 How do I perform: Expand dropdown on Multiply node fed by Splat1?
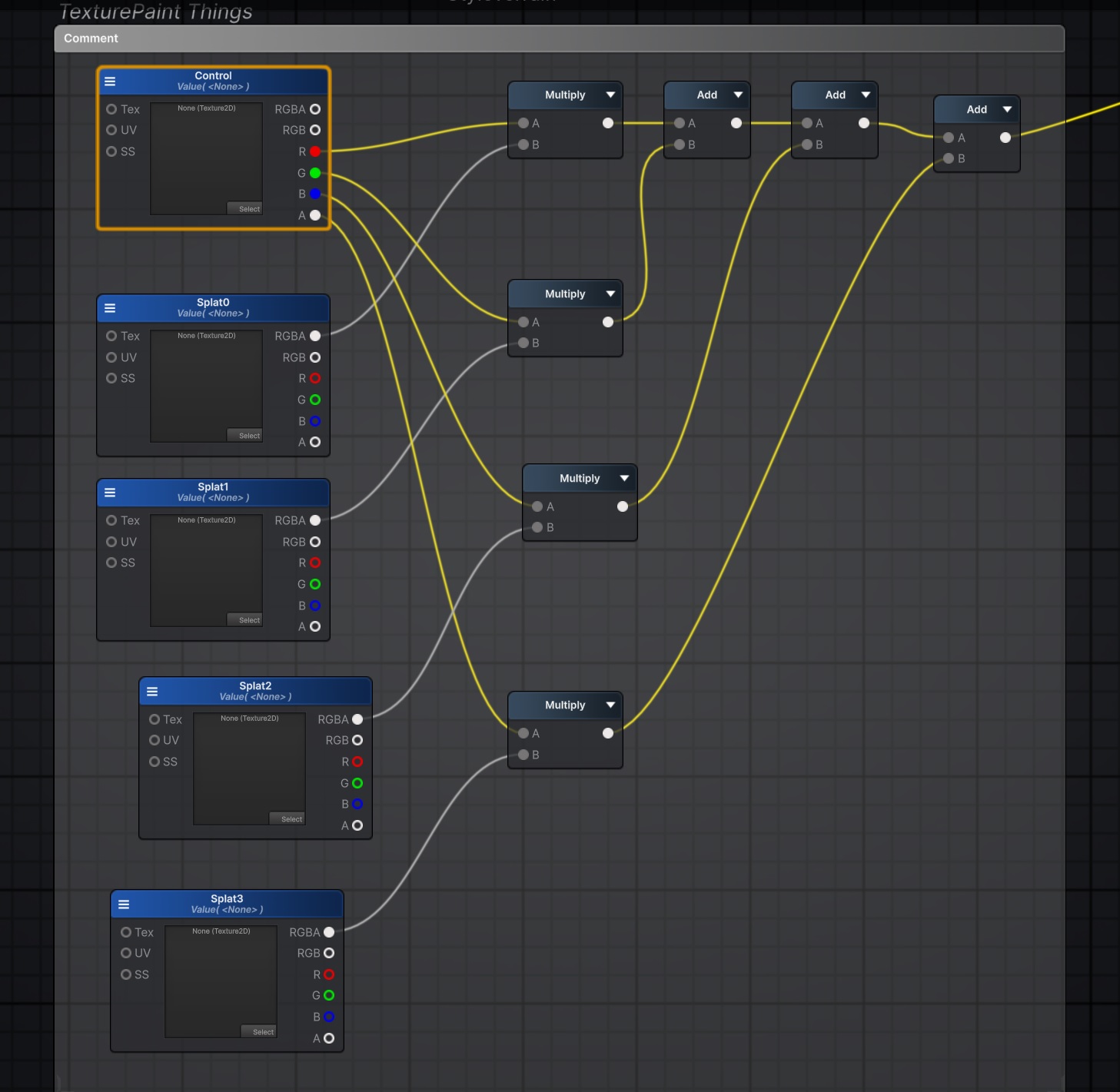[610, 294]
